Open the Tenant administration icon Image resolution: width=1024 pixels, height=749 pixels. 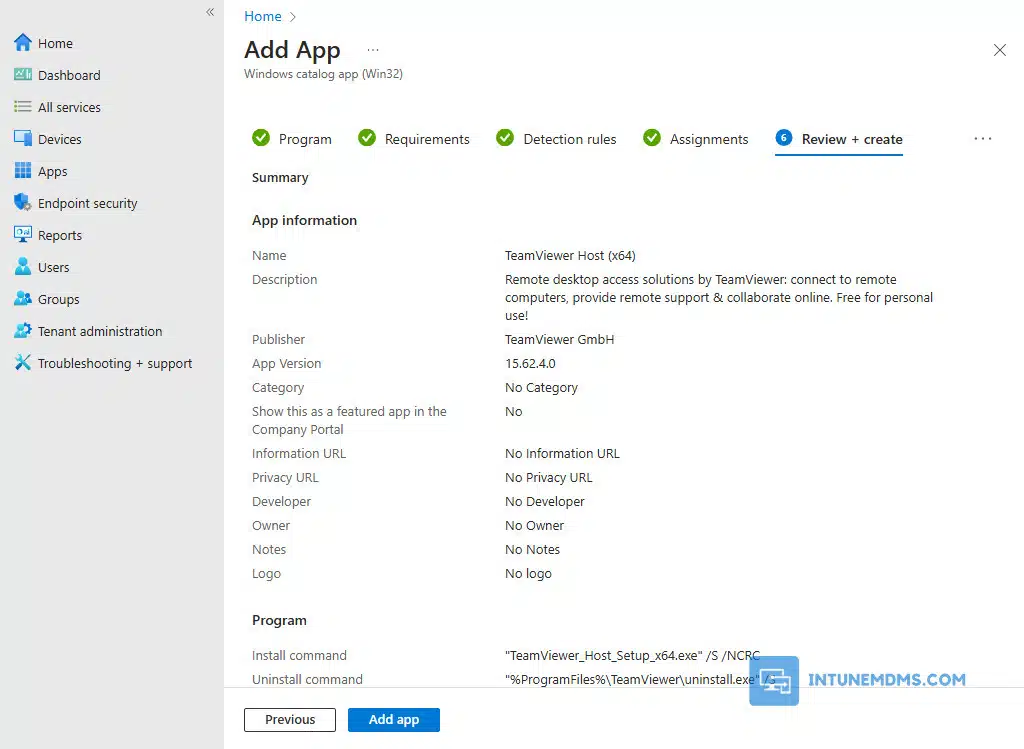[x=23, y=331]
